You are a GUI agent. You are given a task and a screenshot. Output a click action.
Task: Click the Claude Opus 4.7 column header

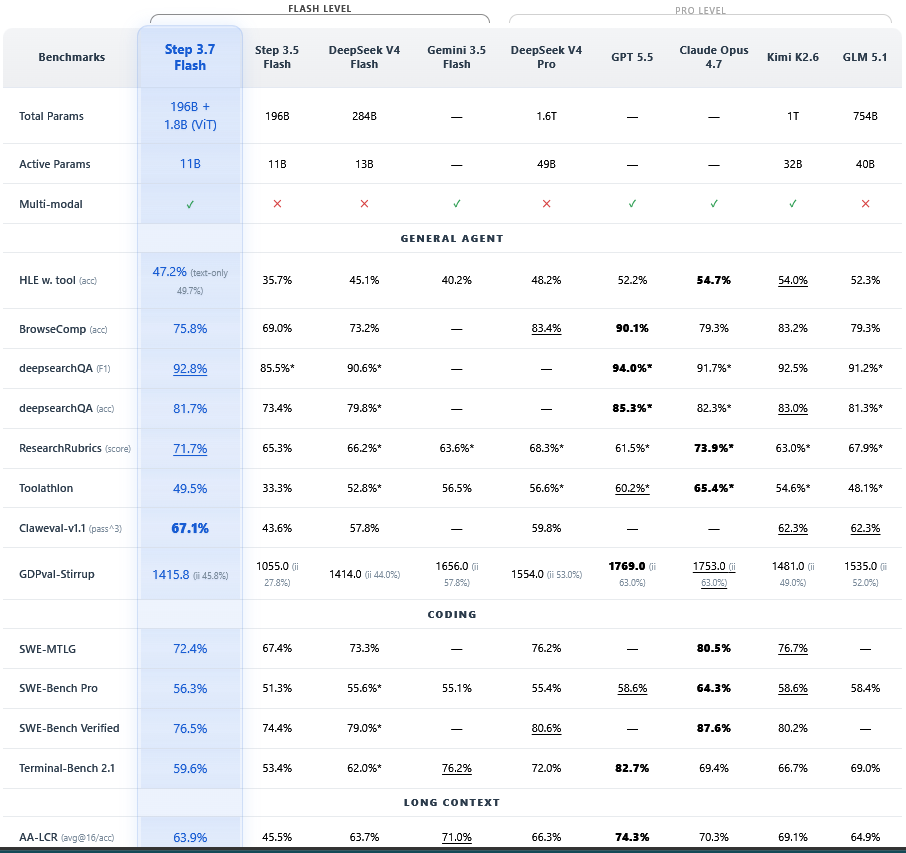(x=714, y=57)
